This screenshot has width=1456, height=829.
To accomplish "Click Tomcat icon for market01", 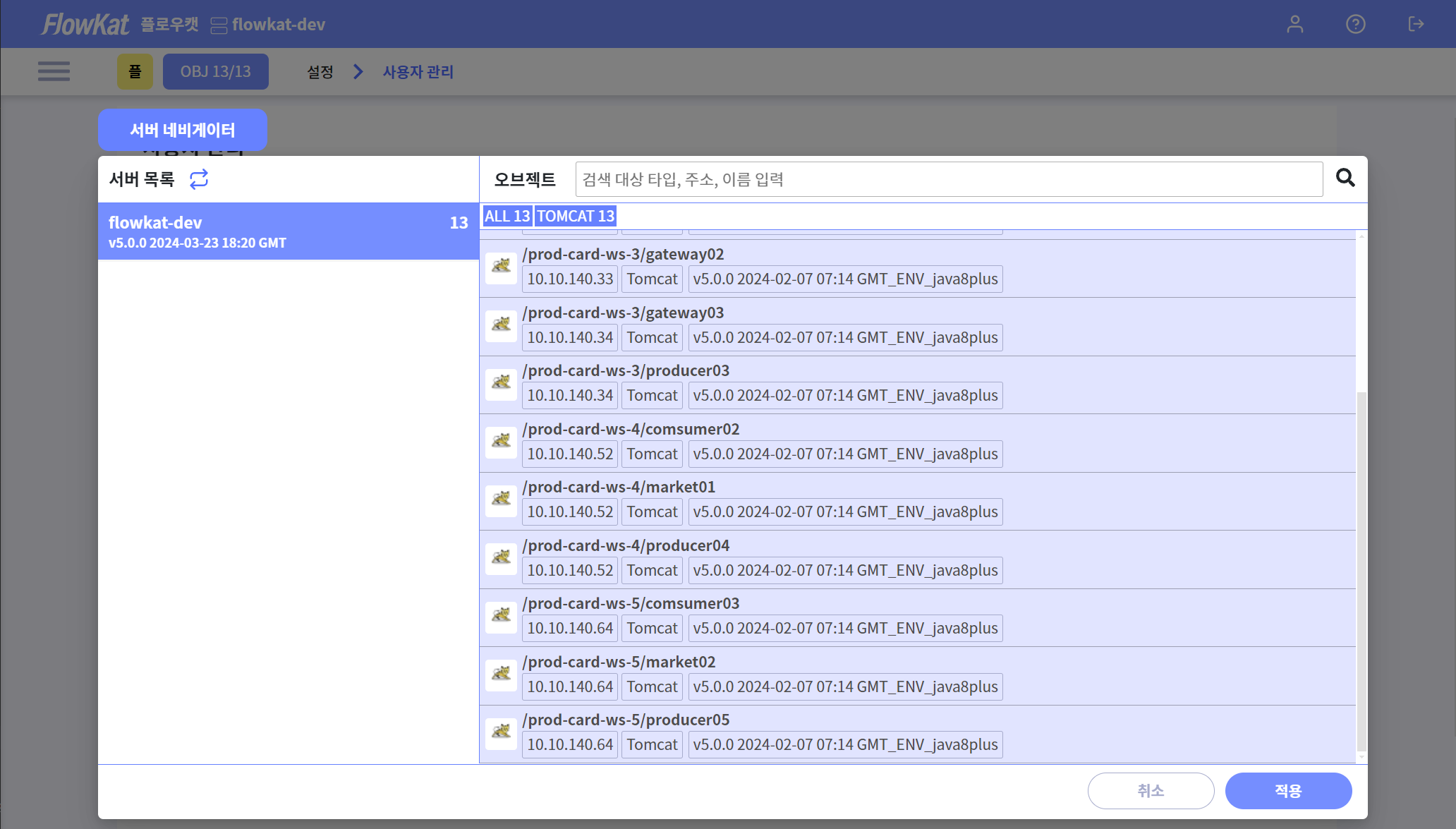I will point(502,500).
